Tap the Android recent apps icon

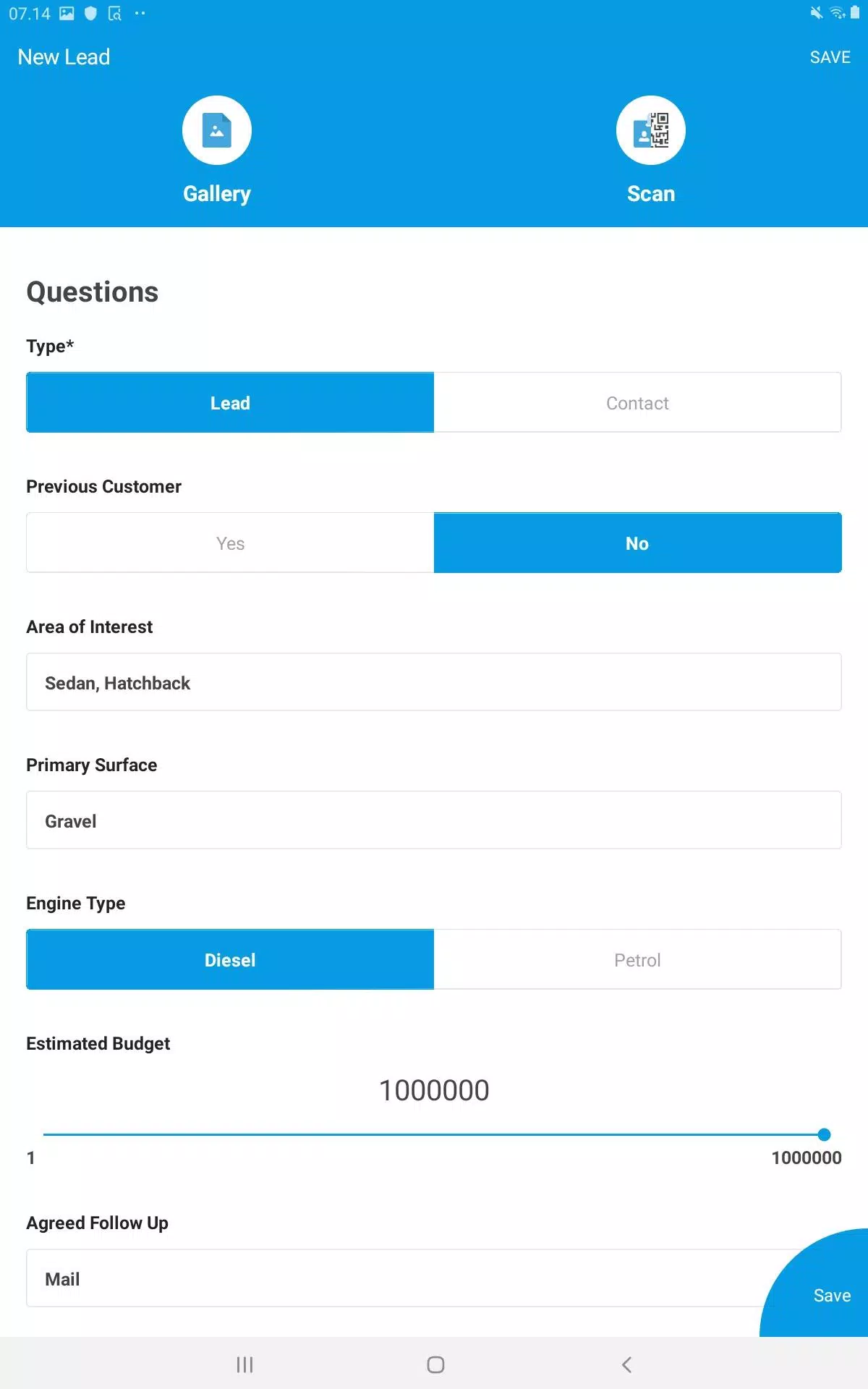(244, 1364)
